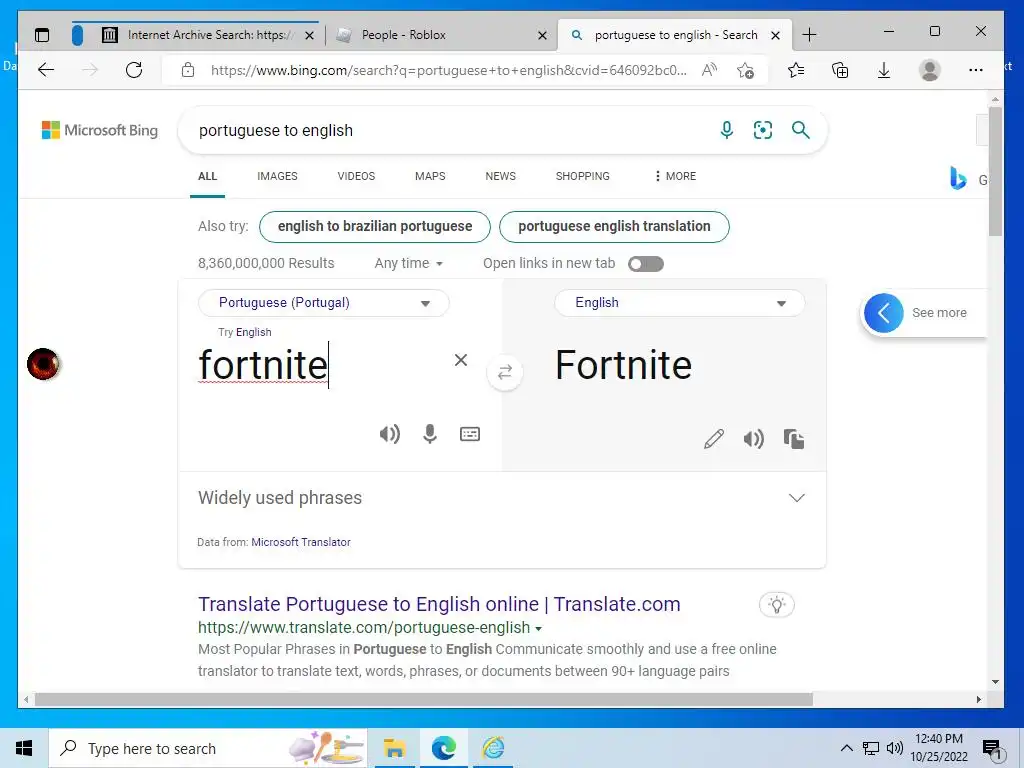This screenshot has height=768, width=1024.
Task: Click the browser address bar URL
Action: pyautogui.click(x=449, y=71)
